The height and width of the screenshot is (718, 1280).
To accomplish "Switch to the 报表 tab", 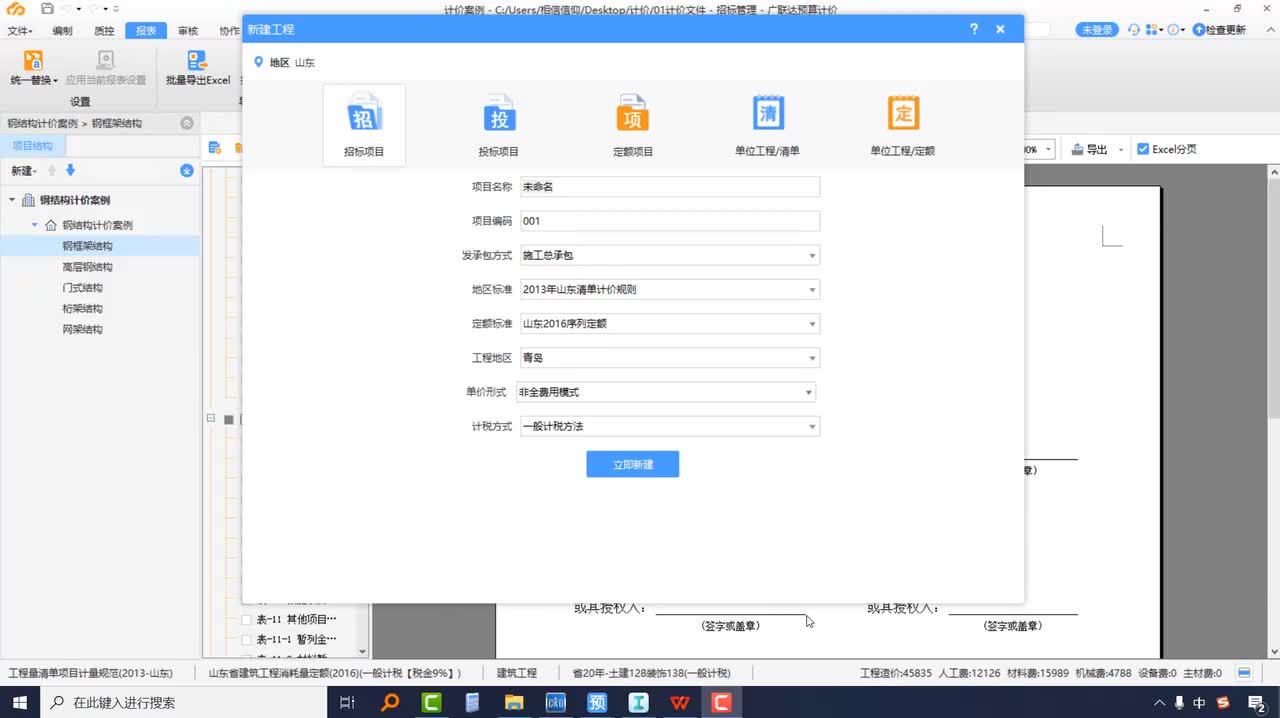I will pyautogui.click(x=146, y=31).
